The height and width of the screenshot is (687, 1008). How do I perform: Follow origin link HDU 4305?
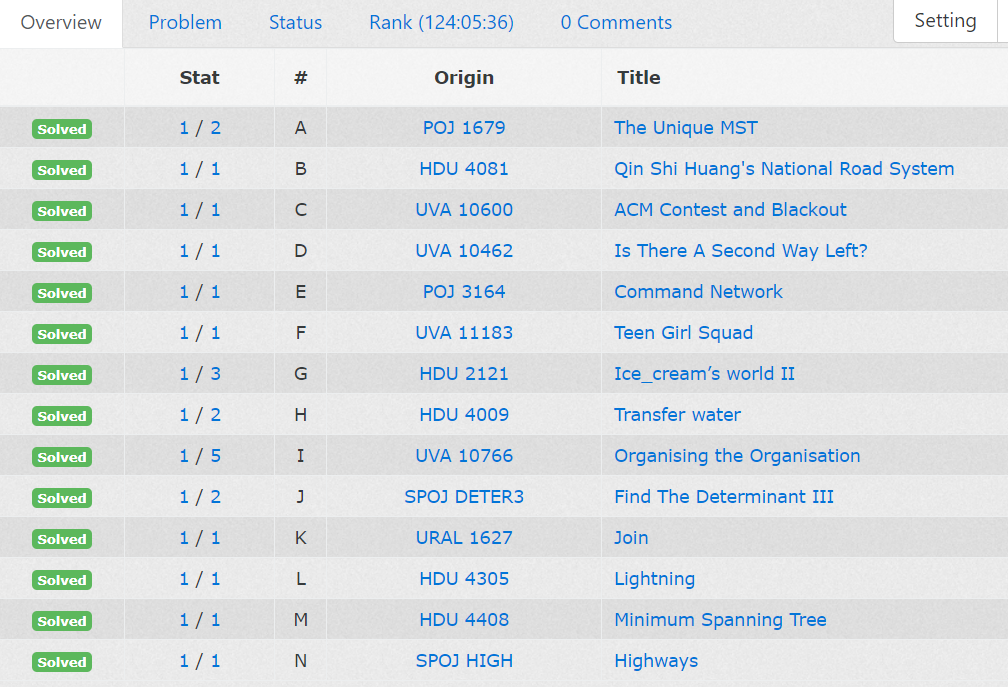tap(464, 579)
